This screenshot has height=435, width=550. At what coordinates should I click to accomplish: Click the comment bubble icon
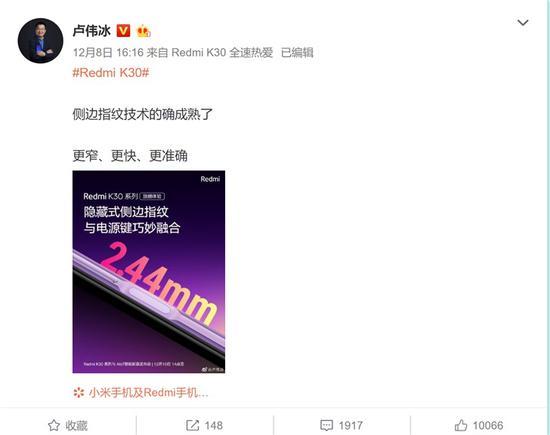326,426
